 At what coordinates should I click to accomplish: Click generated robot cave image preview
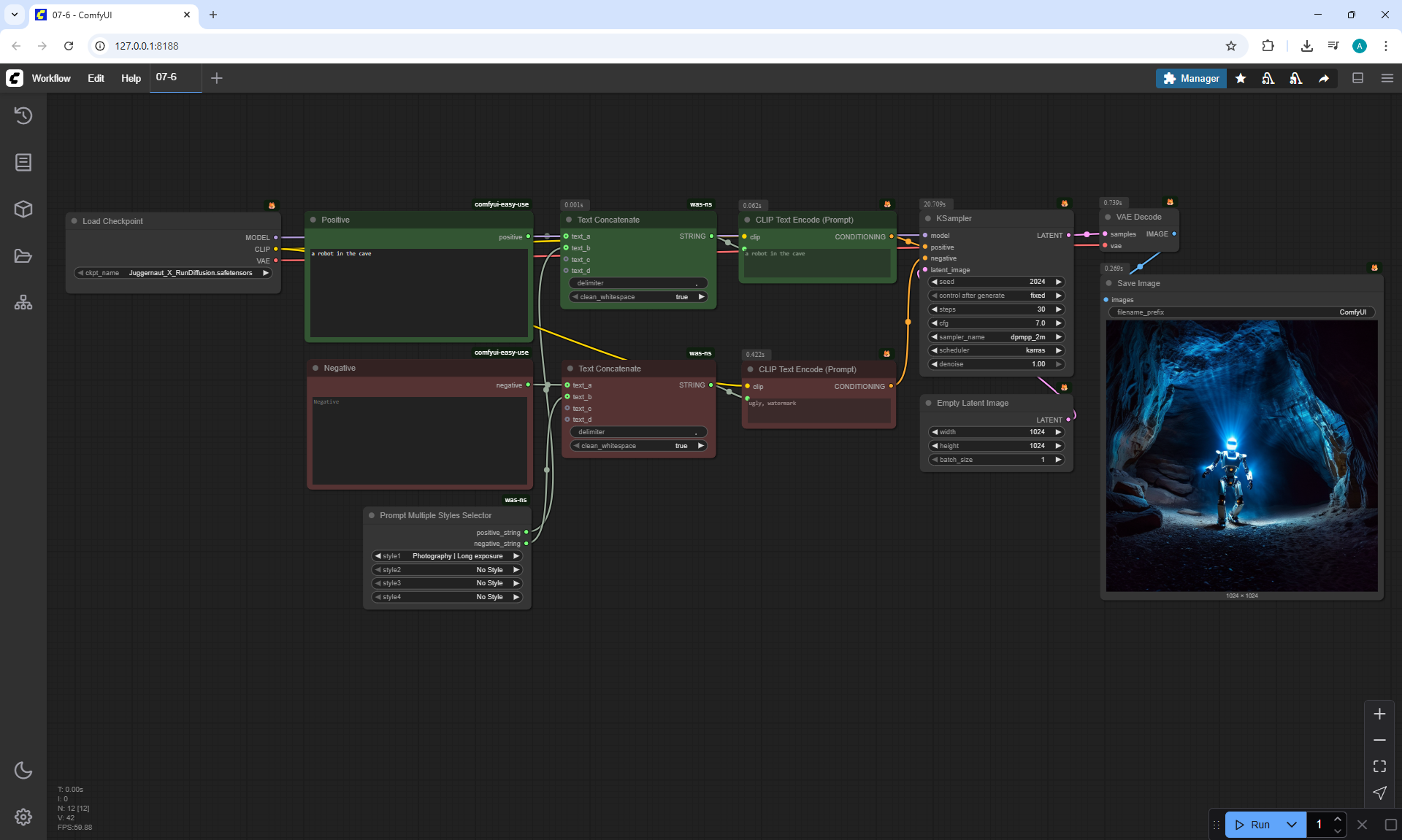point(1241,456)
